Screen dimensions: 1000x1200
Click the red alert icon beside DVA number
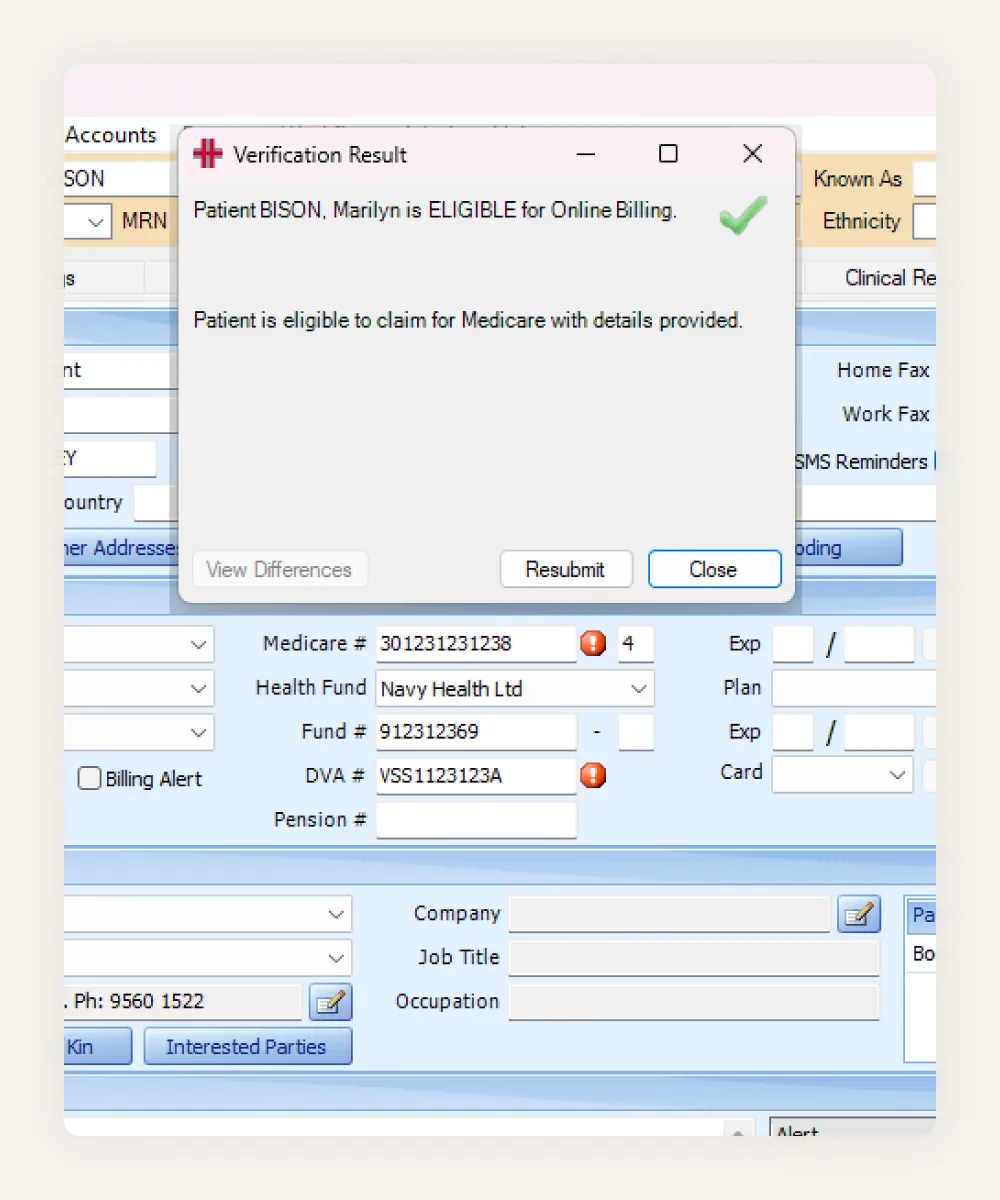coord(593,775)
